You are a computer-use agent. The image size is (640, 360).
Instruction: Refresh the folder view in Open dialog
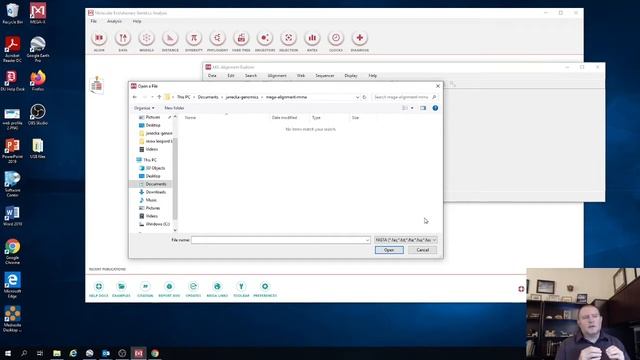click(364, 97)
